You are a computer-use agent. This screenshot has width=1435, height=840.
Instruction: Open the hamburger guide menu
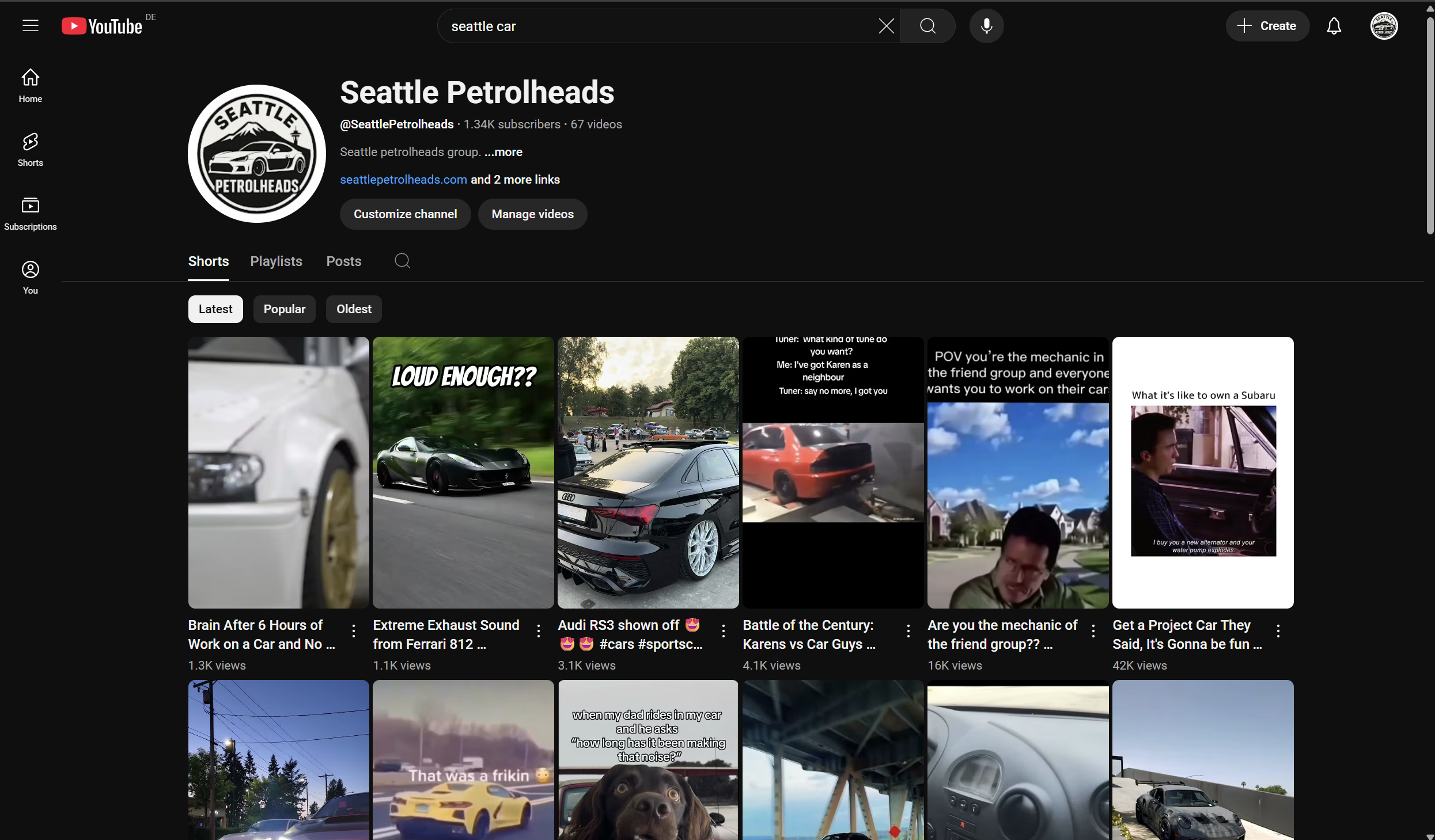pyautogui.click(x=30, y=26)
